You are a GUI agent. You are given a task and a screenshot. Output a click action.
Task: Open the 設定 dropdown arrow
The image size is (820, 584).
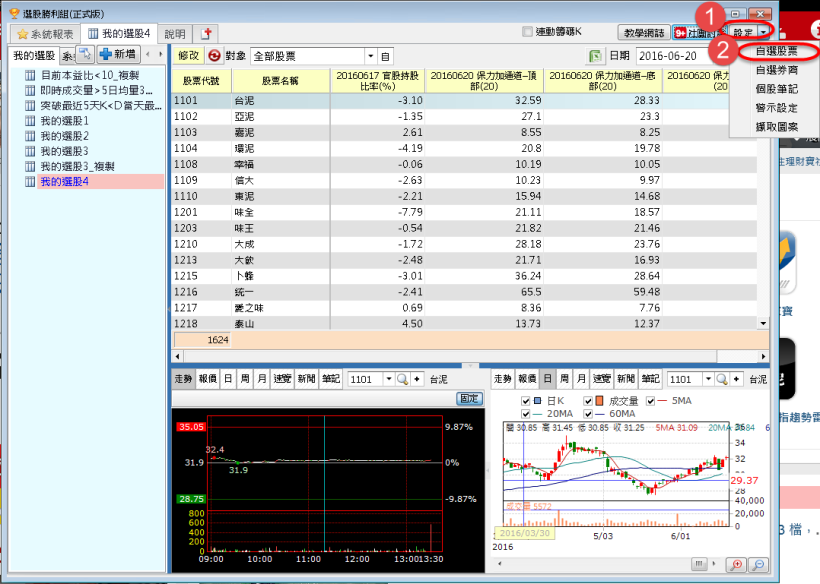(x=763, y=32)
